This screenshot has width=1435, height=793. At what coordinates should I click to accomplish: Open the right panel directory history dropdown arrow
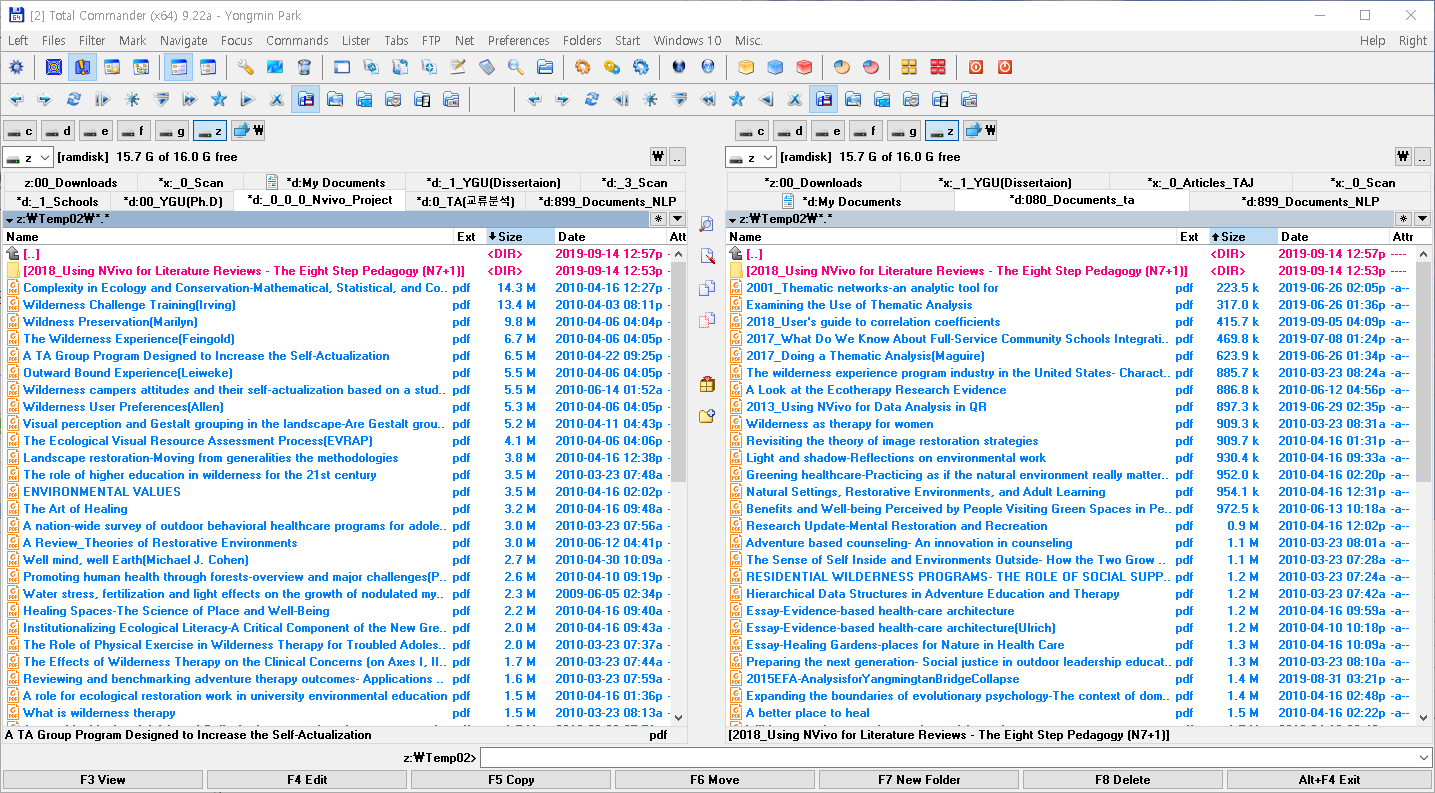point(1423,219)
